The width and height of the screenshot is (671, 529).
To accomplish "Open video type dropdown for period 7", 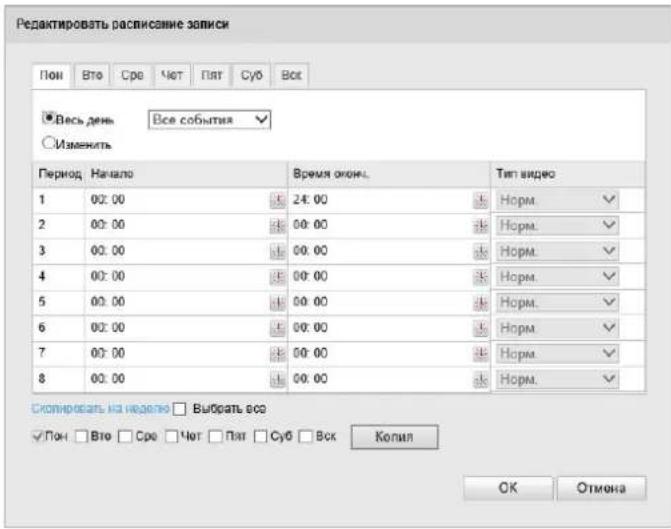I will (557, 354).
